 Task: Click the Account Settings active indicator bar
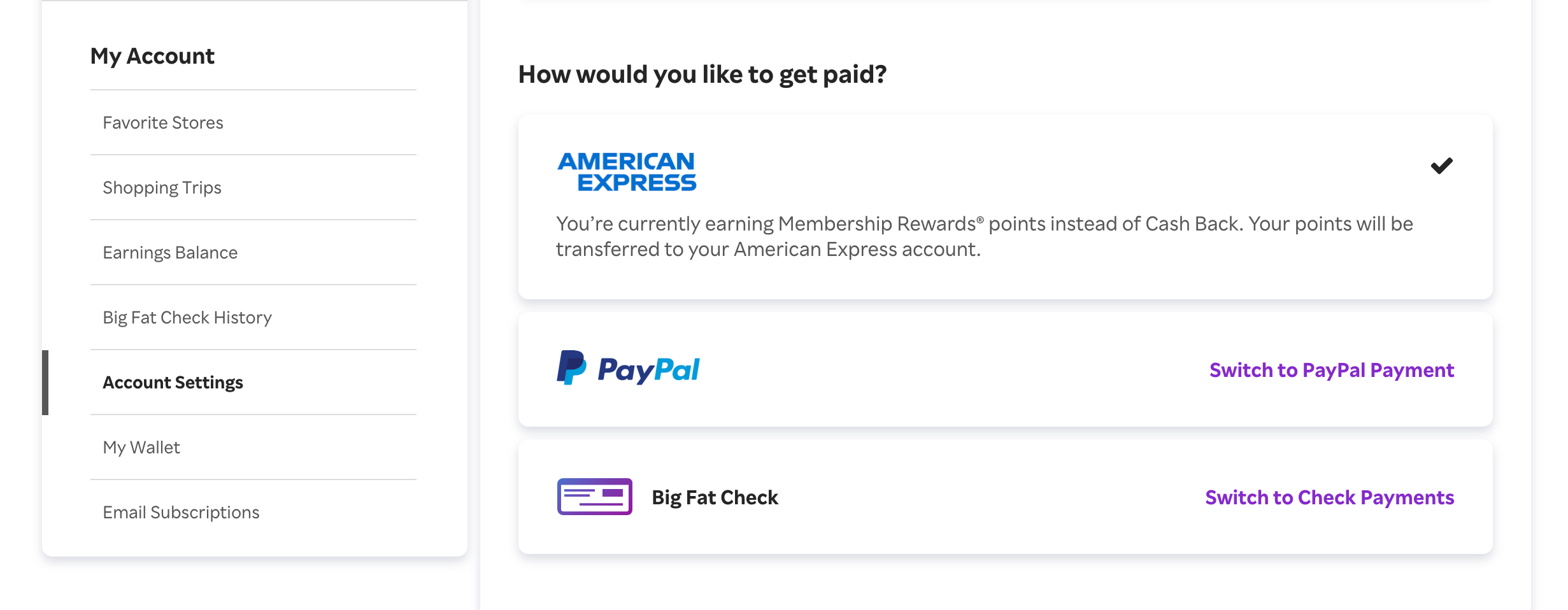click(x=45, y=383)
